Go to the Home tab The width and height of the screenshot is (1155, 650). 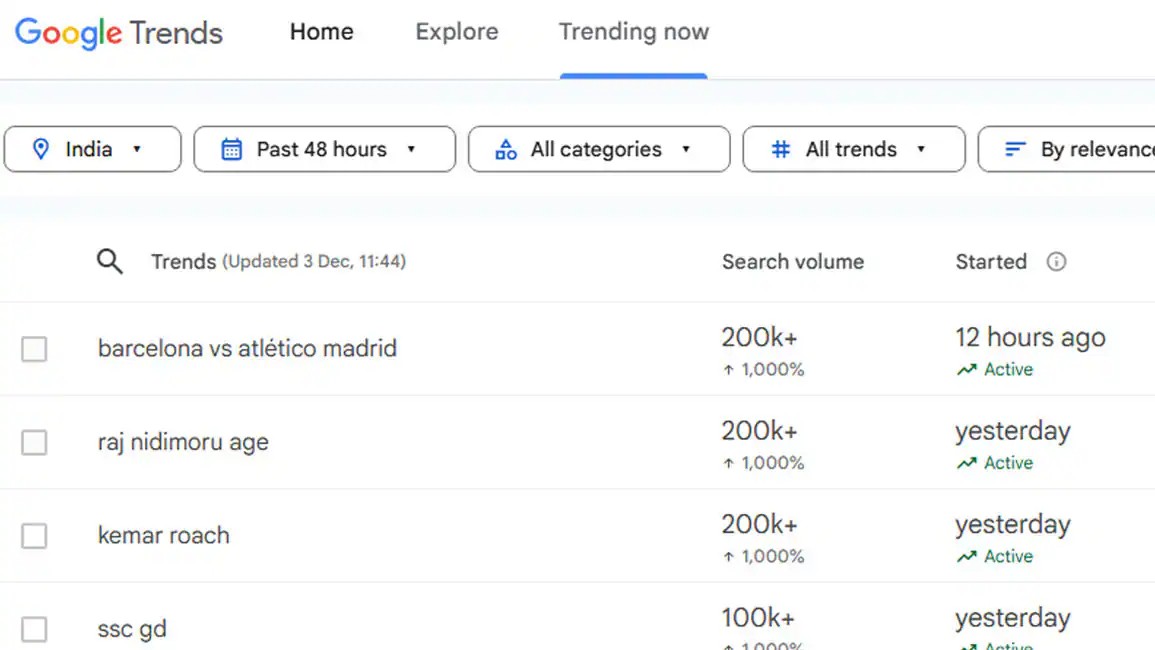pos(321,32)
